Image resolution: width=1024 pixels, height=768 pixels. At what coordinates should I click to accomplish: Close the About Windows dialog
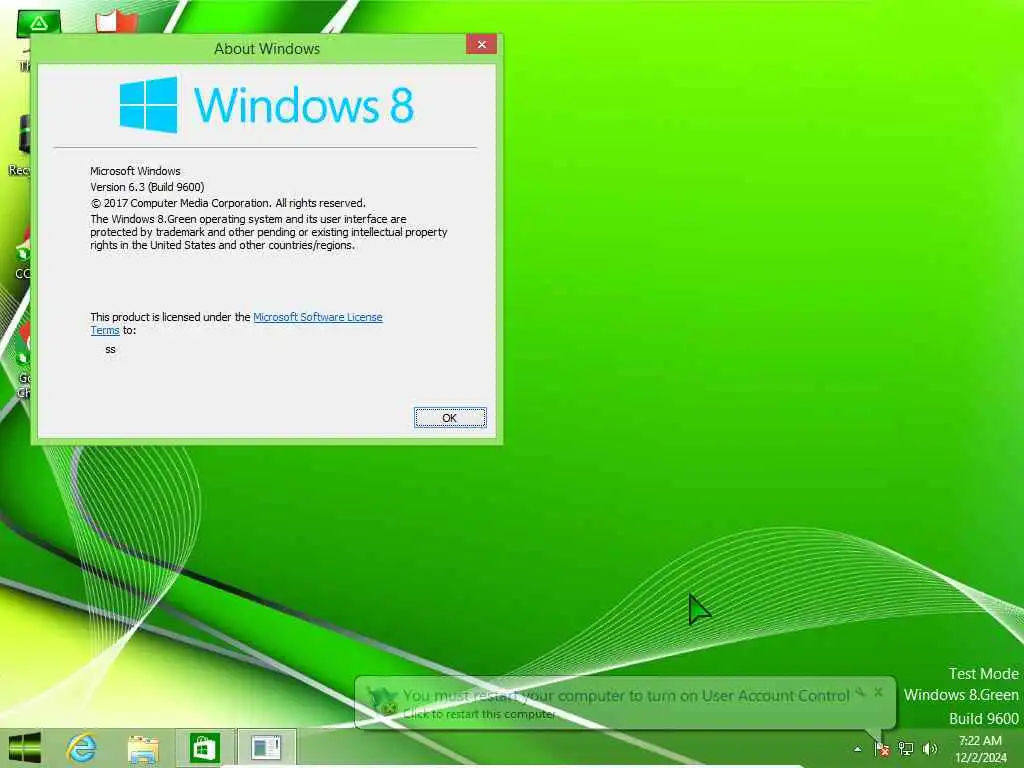tap(481, 44)
